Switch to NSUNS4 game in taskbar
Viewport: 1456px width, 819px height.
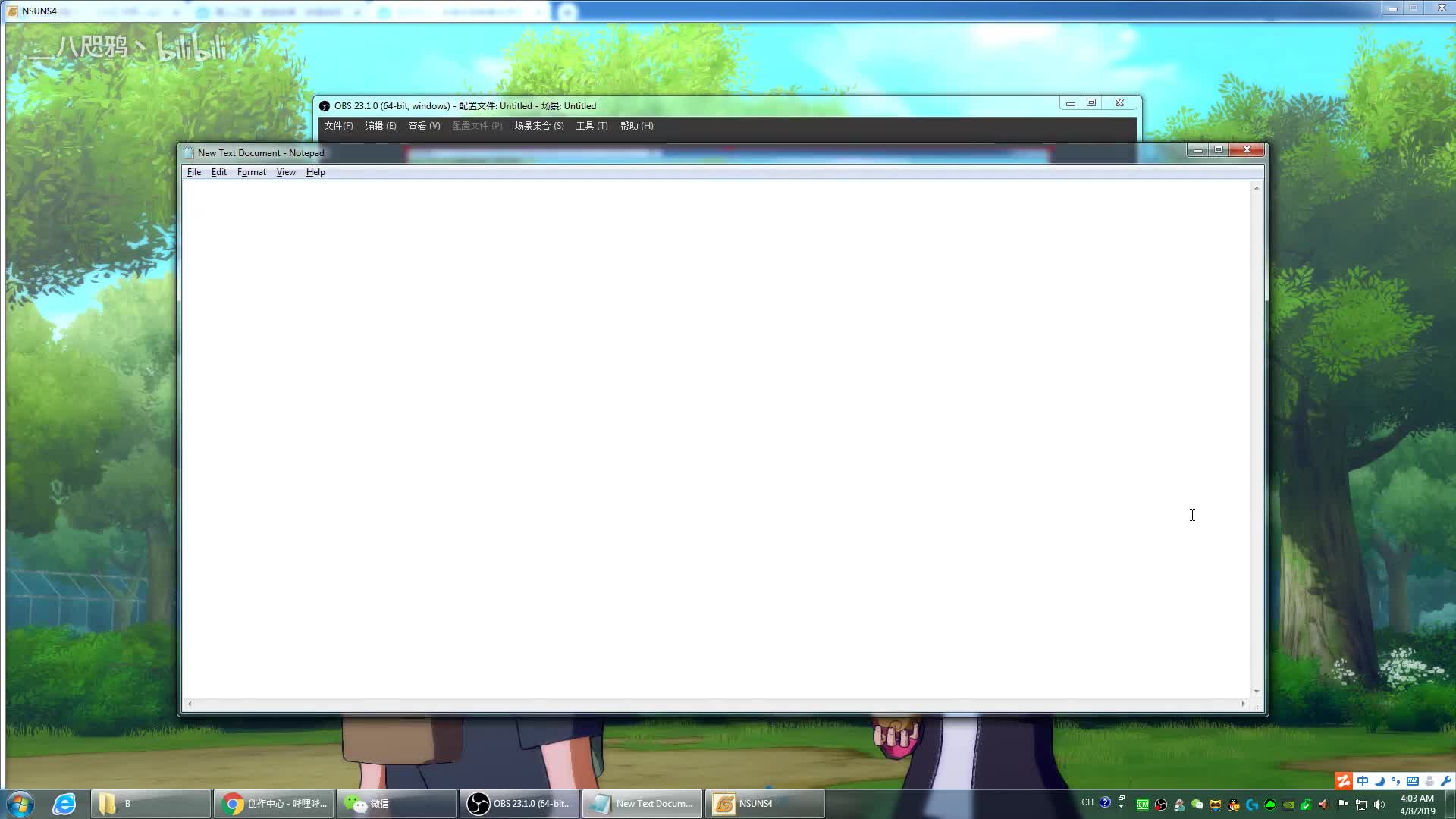(x=764, y=804)
